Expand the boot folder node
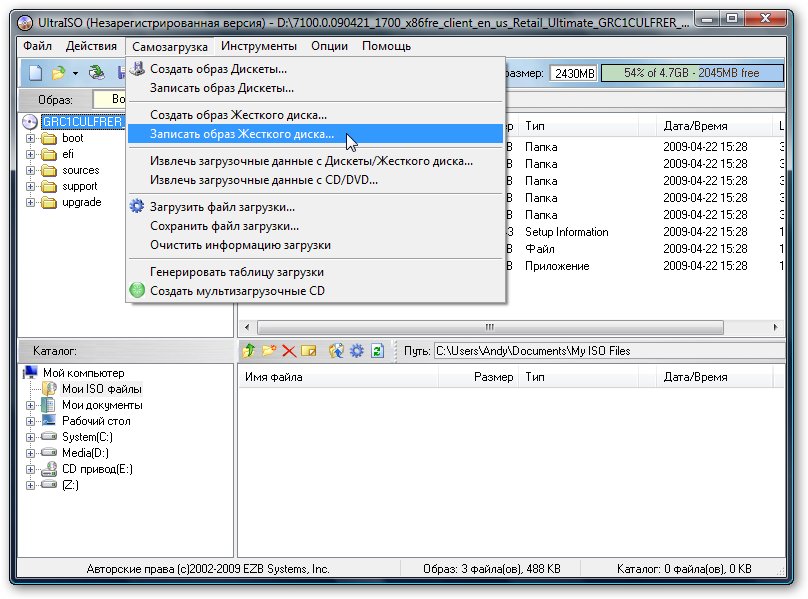 click(30, 138)
